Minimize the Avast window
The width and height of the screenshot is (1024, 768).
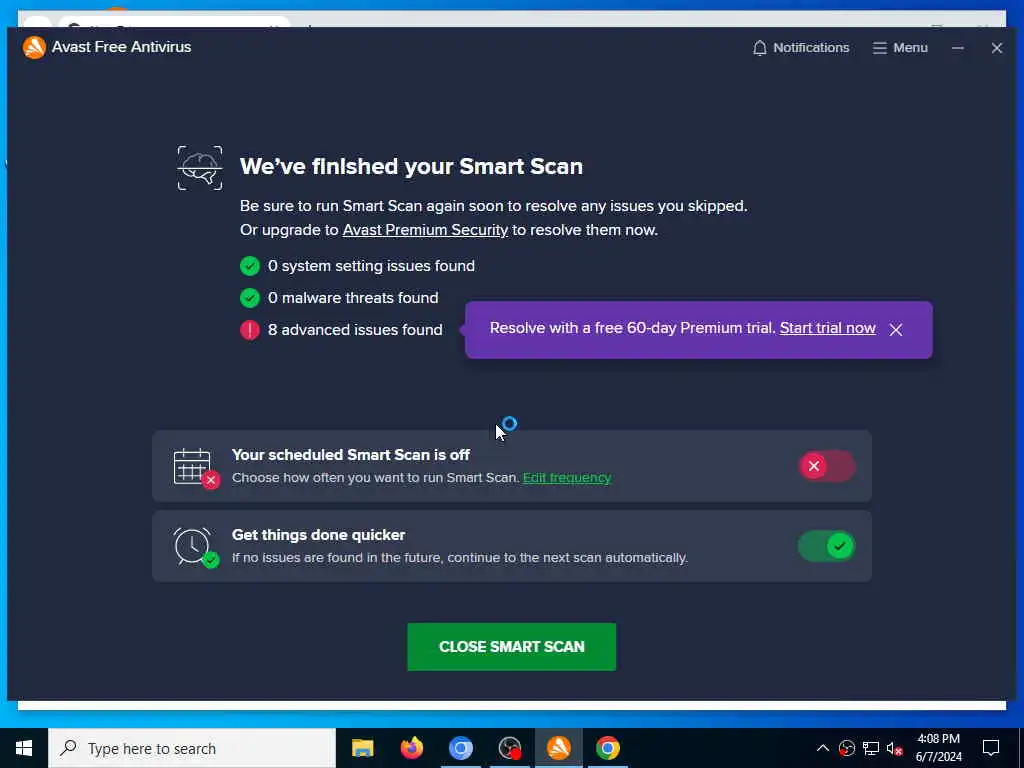(957, 48)
